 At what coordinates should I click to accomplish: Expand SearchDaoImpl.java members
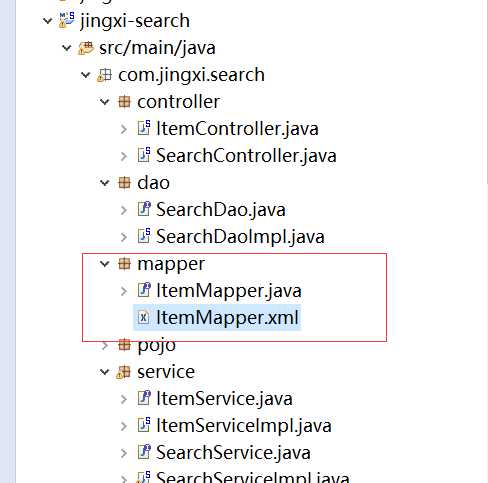point(124,237)
